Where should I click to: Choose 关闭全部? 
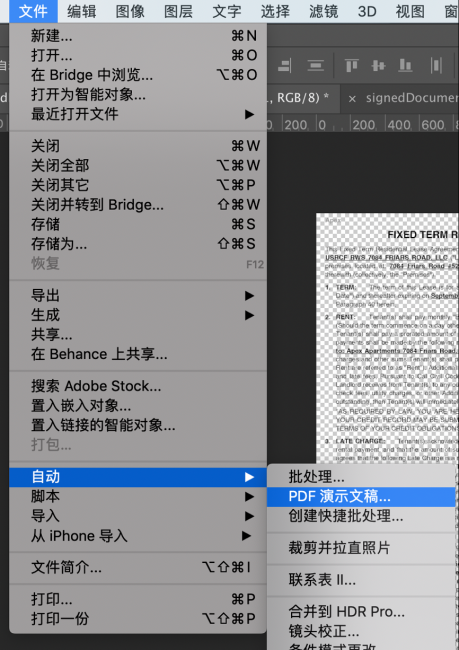138,165
